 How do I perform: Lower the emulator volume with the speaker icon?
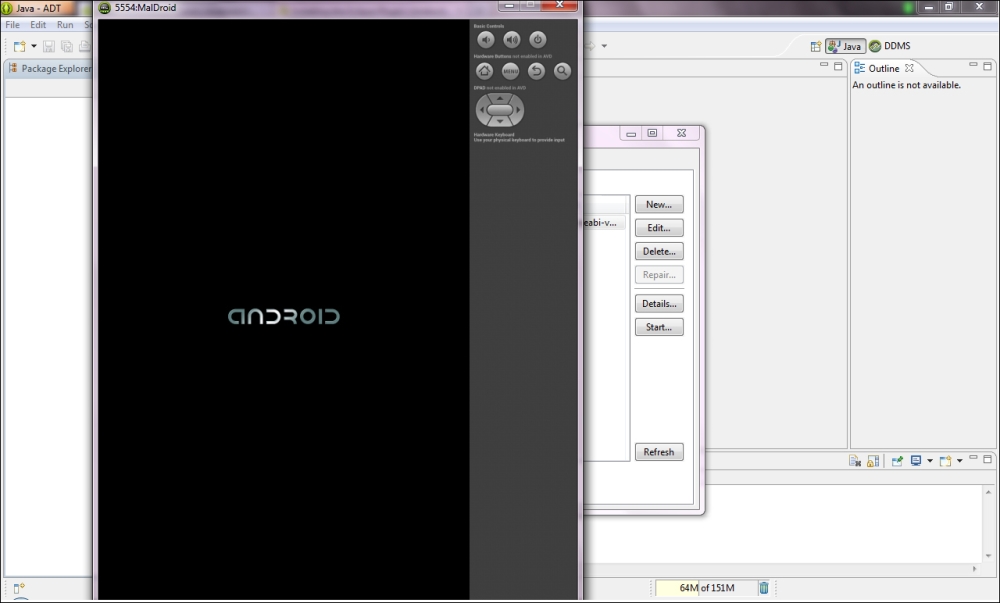tap(486, 40)
